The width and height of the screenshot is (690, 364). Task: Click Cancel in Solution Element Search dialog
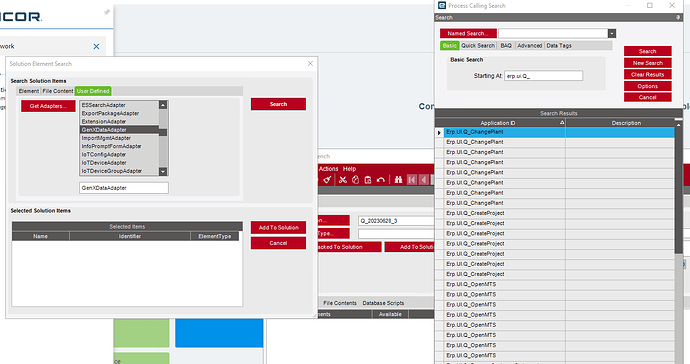tap(278, 243)
